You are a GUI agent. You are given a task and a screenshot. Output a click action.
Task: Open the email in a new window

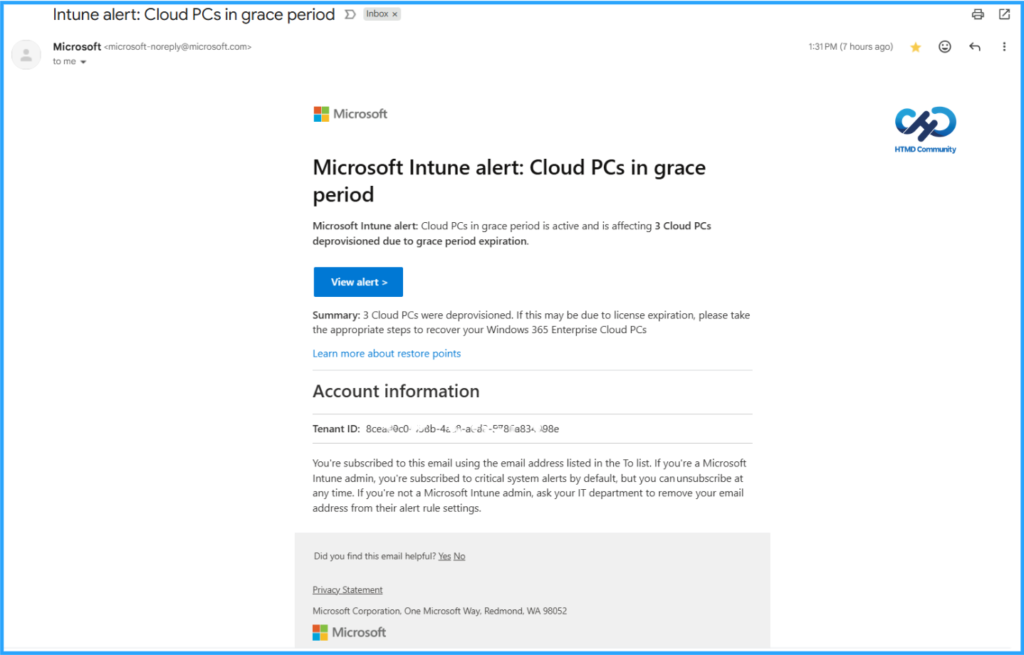pos(1004,14)
